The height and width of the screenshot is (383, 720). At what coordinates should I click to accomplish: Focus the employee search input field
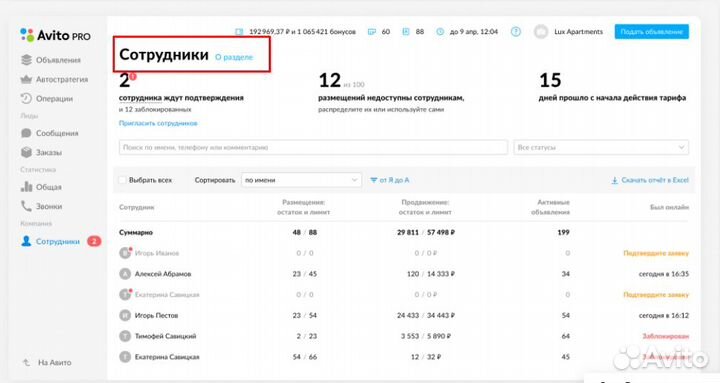point(313,147)
